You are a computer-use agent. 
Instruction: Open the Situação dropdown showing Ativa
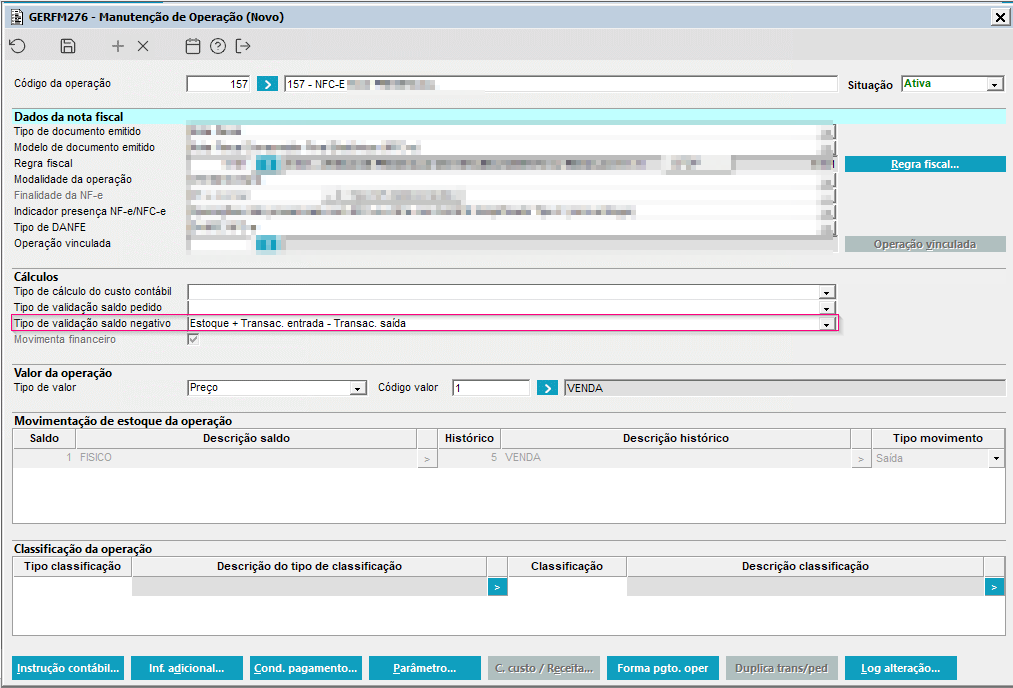[995, 85]
